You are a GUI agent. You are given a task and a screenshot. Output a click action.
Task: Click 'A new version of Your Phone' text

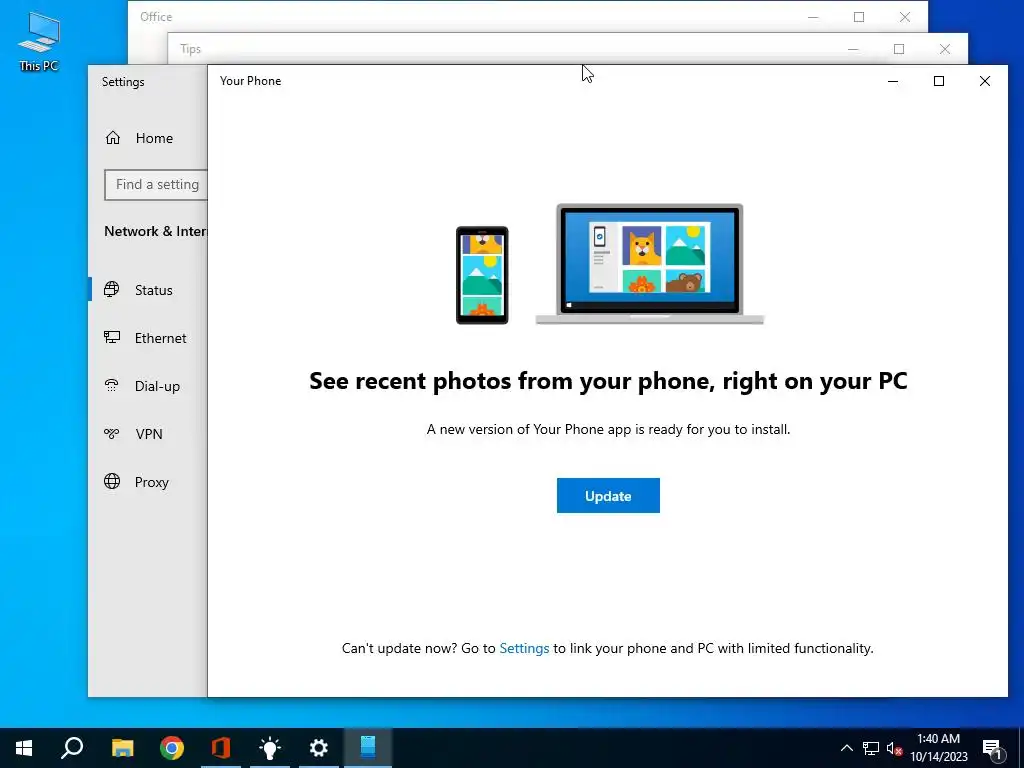tap(608, 430)
